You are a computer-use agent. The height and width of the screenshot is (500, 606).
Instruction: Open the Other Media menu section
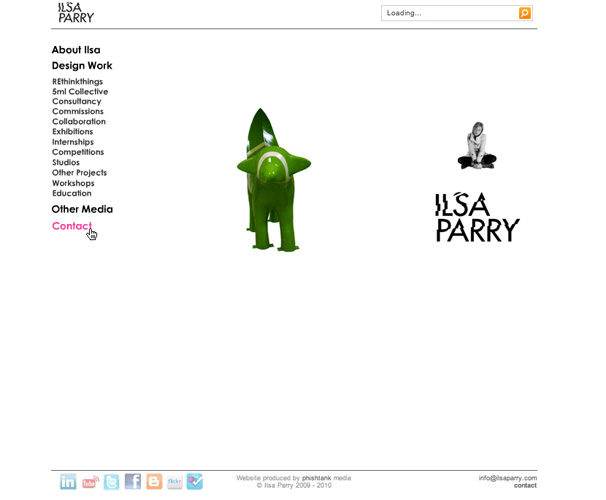[x=82, y=209]
